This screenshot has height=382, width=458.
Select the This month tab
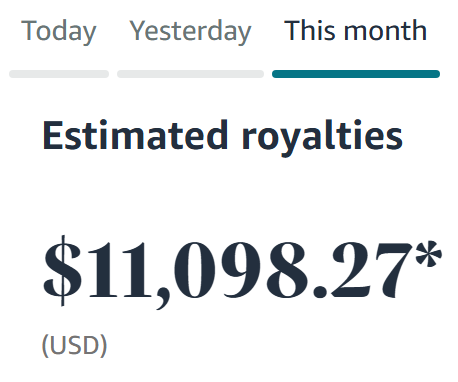click(355, 30)
